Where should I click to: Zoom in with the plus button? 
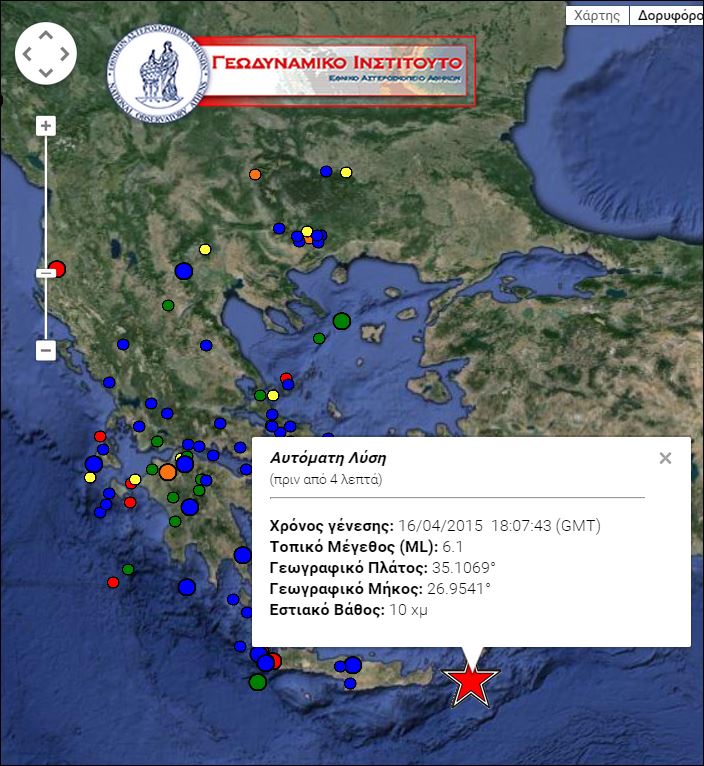pos(46,126)
